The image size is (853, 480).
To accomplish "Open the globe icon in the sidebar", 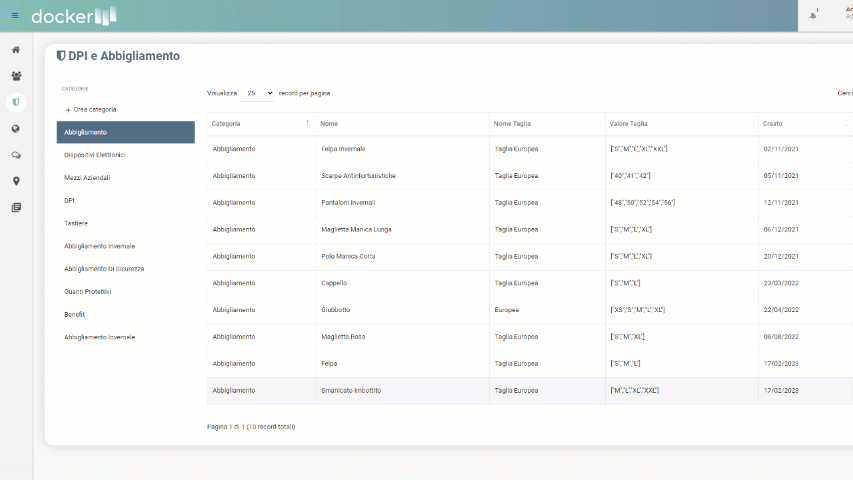I will [16, 129].
